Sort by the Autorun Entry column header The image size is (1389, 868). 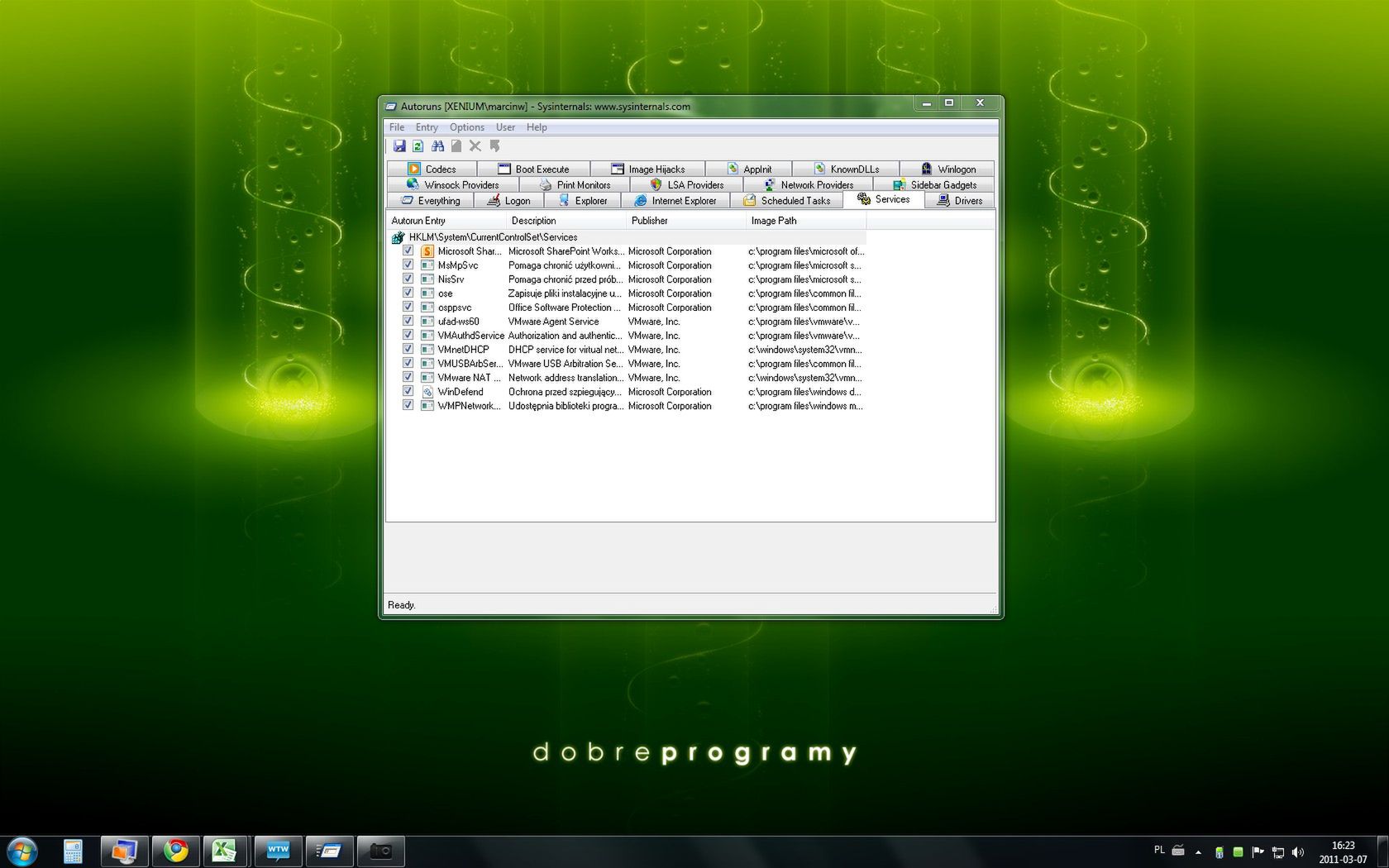(446, 221)
